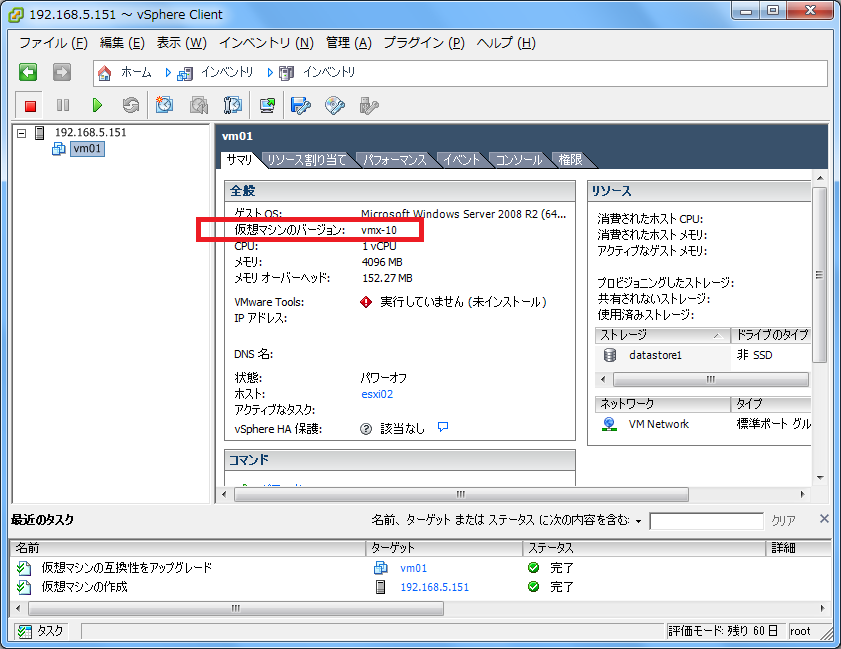Click the vm01 target link in tasks
The width and height of the screenshot is (841, 649).
tap(414, 568)
